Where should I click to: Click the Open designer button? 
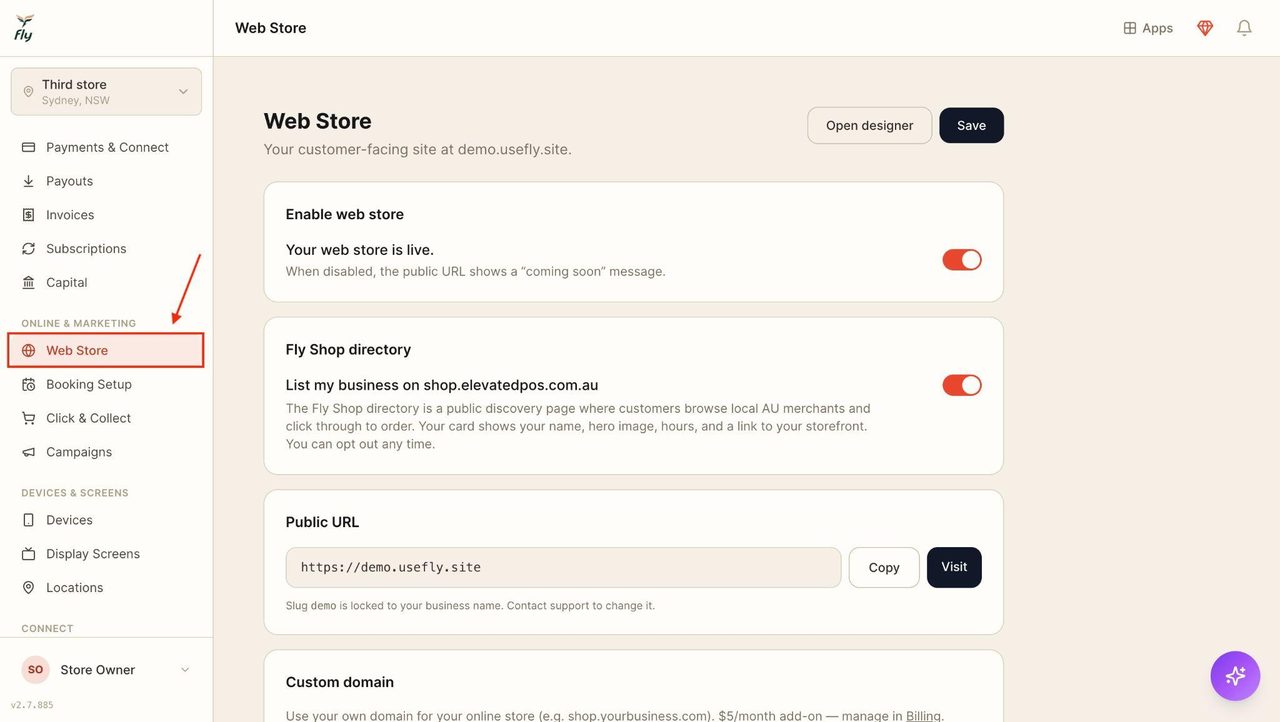tap(869, 126)
